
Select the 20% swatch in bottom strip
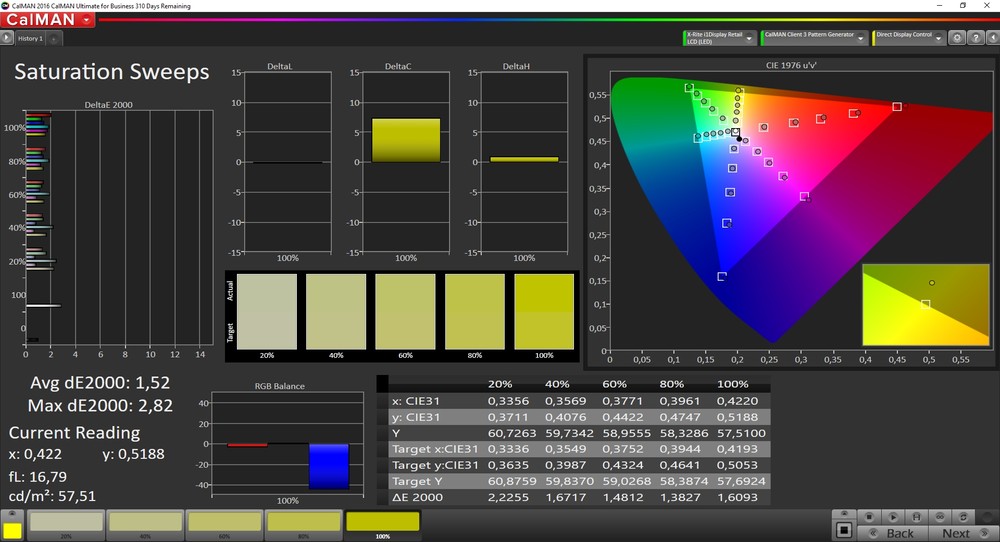pyautogui.click(x=65, y=523)
